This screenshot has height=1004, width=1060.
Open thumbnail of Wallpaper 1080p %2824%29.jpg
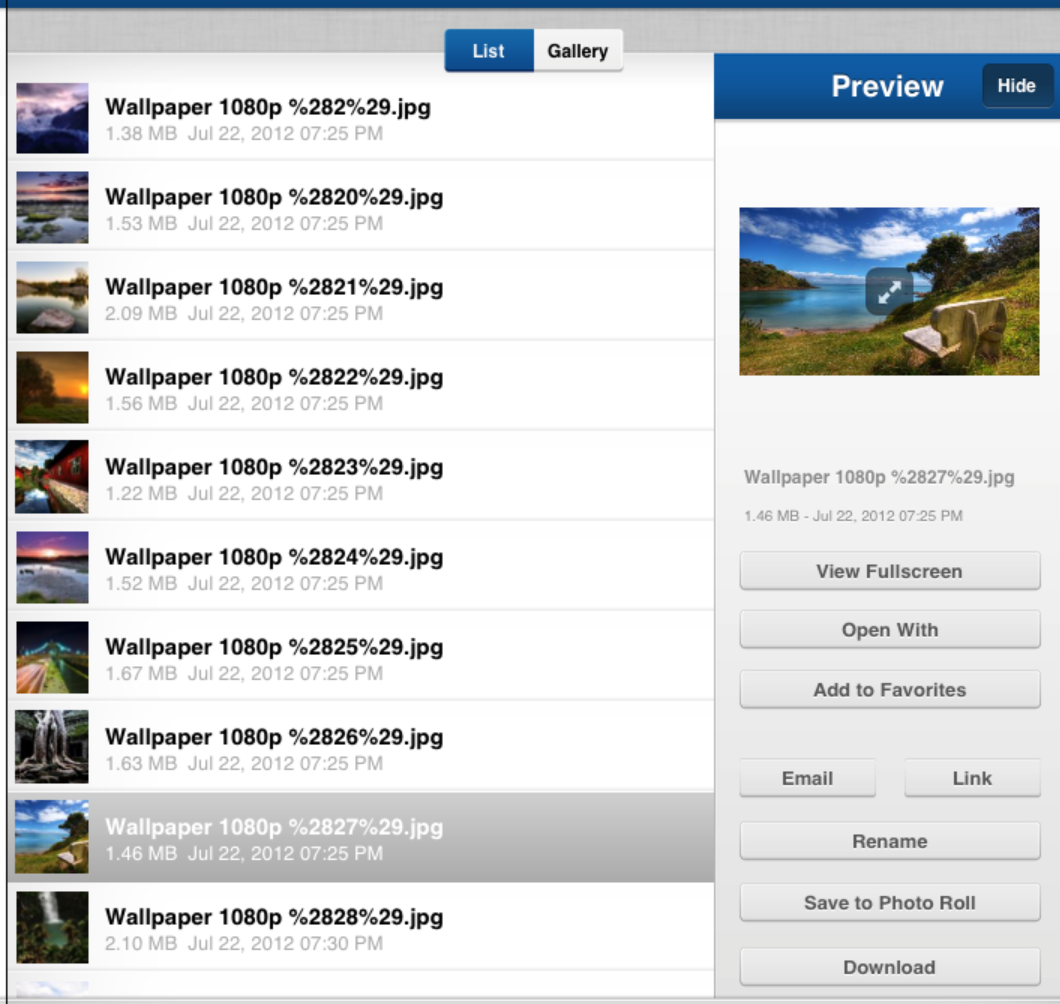point(52,567)
